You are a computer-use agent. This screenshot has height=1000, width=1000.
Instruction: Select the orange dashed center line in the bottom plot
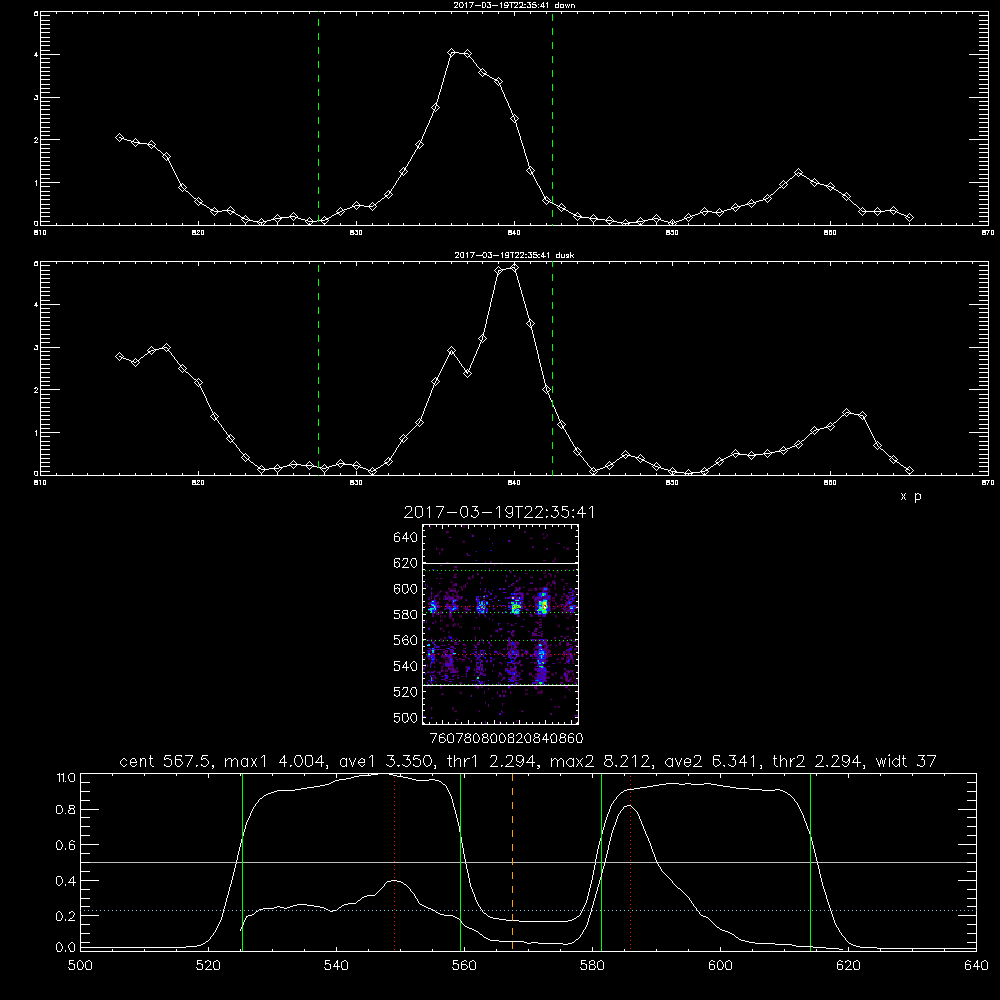click(x=513, y=862)
